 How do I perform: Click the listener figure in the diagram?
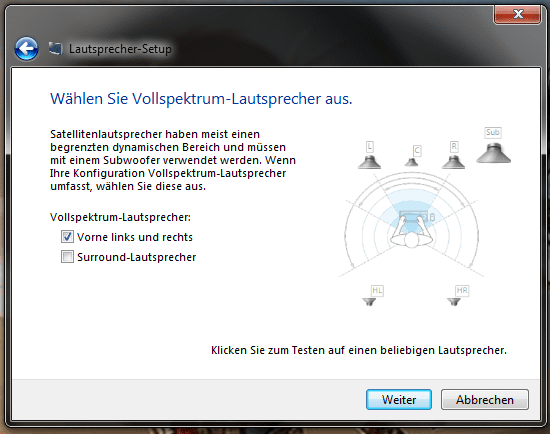coord(411,233)
